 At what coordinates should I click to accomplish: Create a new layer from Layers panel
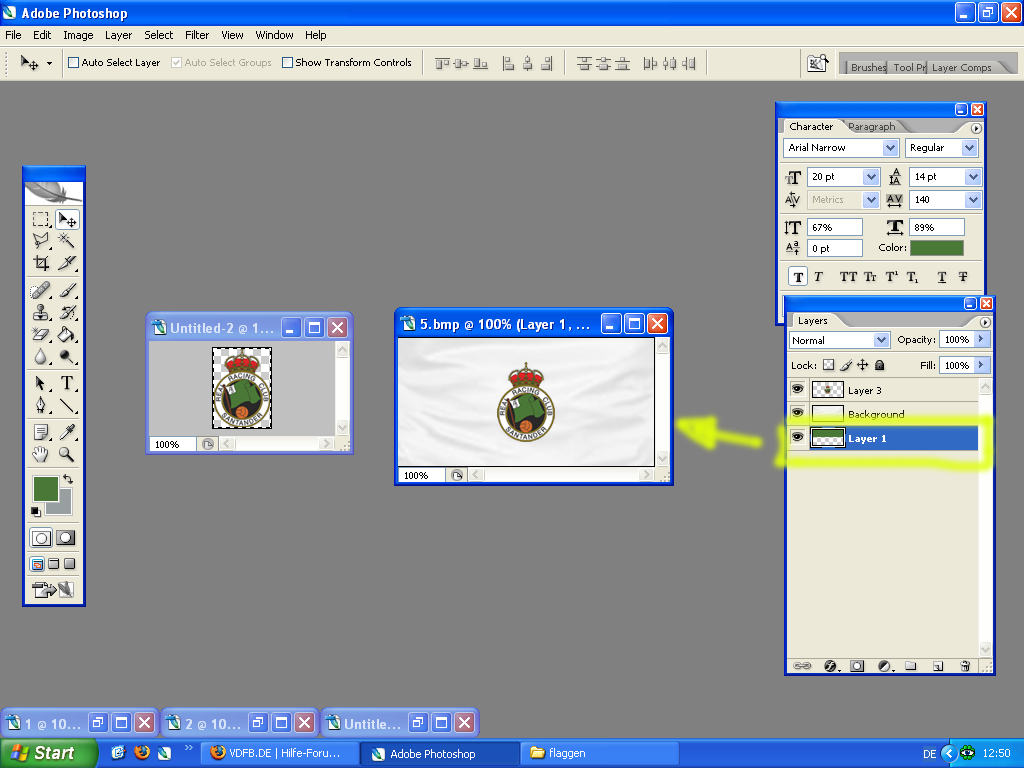tap(937, 665)
